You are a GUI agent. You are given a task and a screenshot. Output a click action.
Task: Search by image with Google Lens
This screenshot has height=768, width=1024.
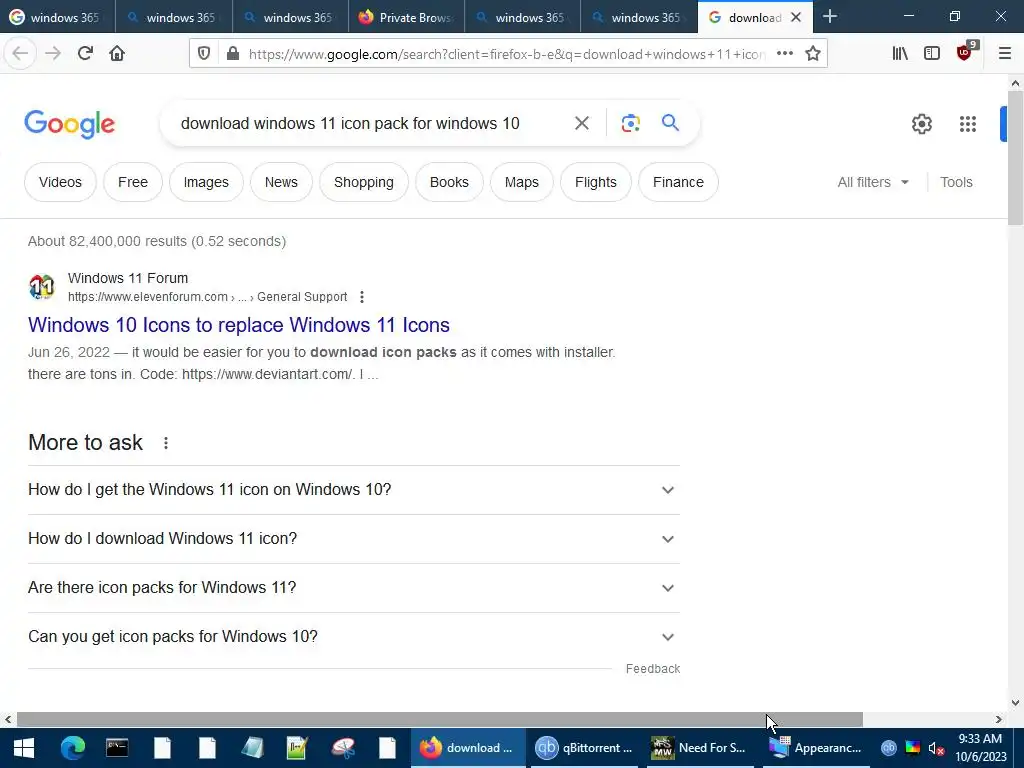(630, 123)
